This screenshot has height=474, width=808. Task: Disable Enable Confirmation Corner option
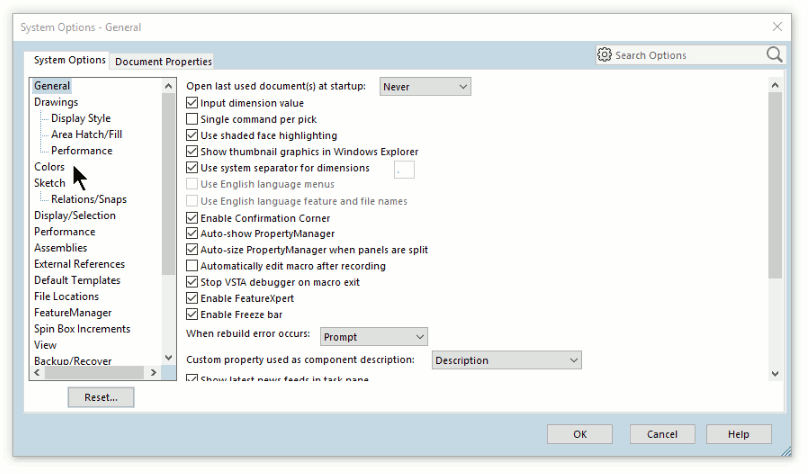[193, 218]
